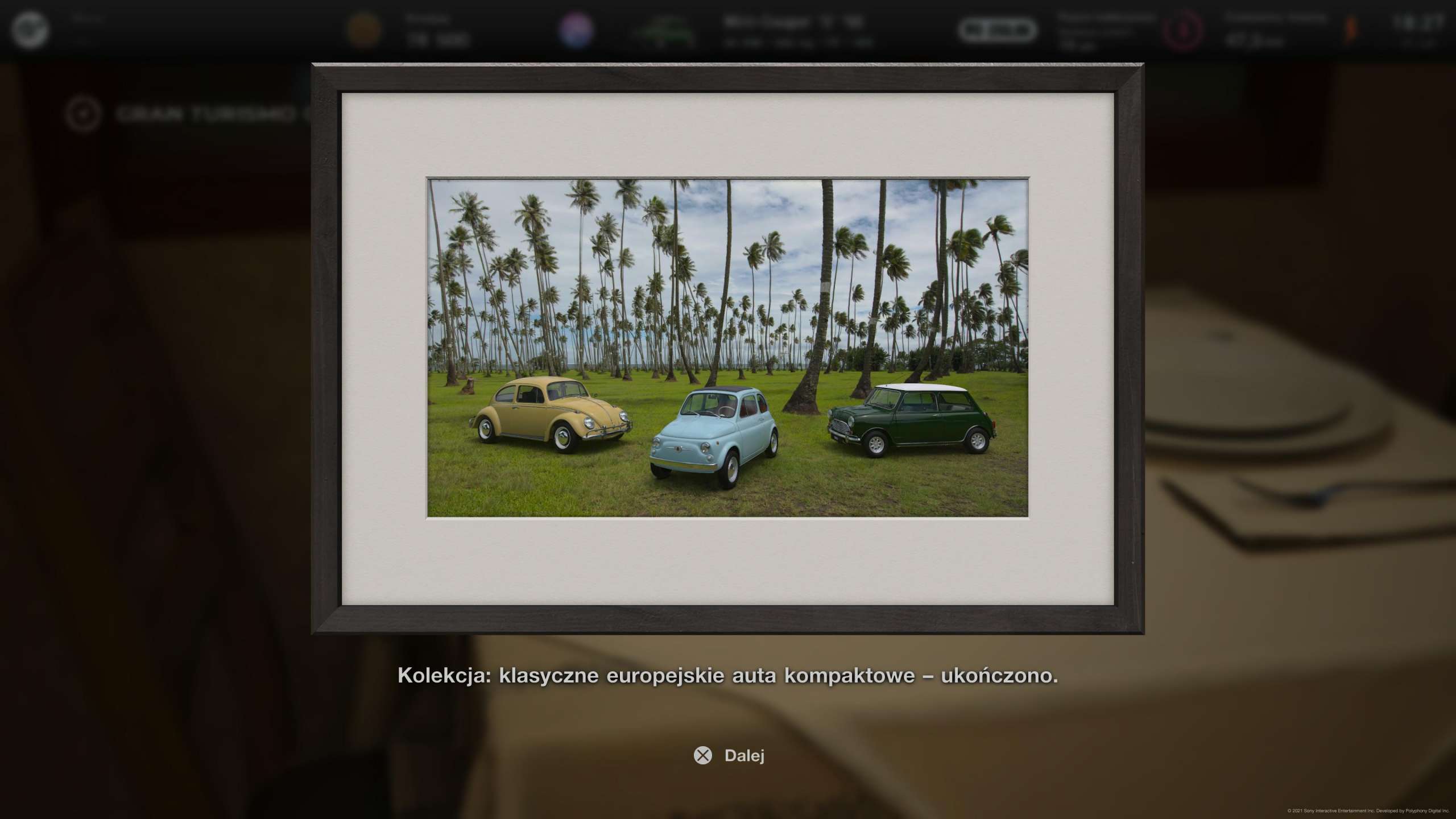
Task: Click the 78 500 credits amount
Action: (x=437, y=40)
